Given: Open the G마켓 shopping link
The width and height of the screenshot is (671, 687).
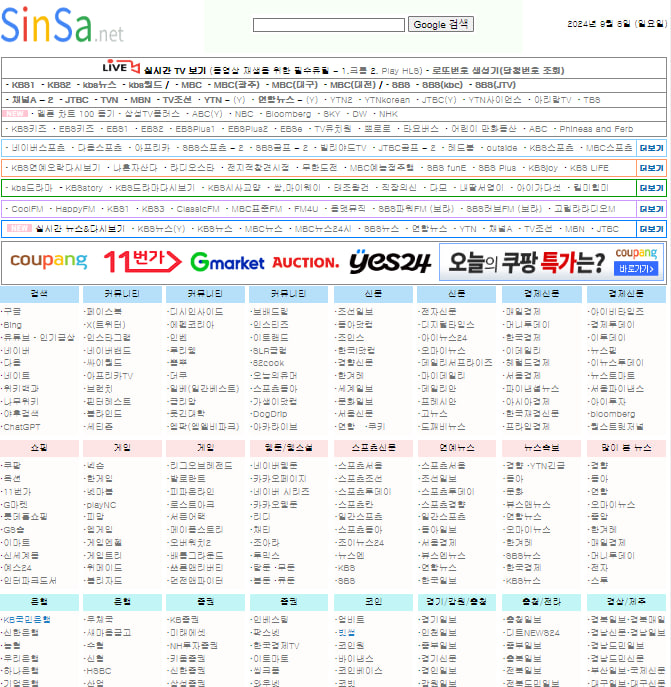Looking at the screenshot, I should tap(15, 505).
